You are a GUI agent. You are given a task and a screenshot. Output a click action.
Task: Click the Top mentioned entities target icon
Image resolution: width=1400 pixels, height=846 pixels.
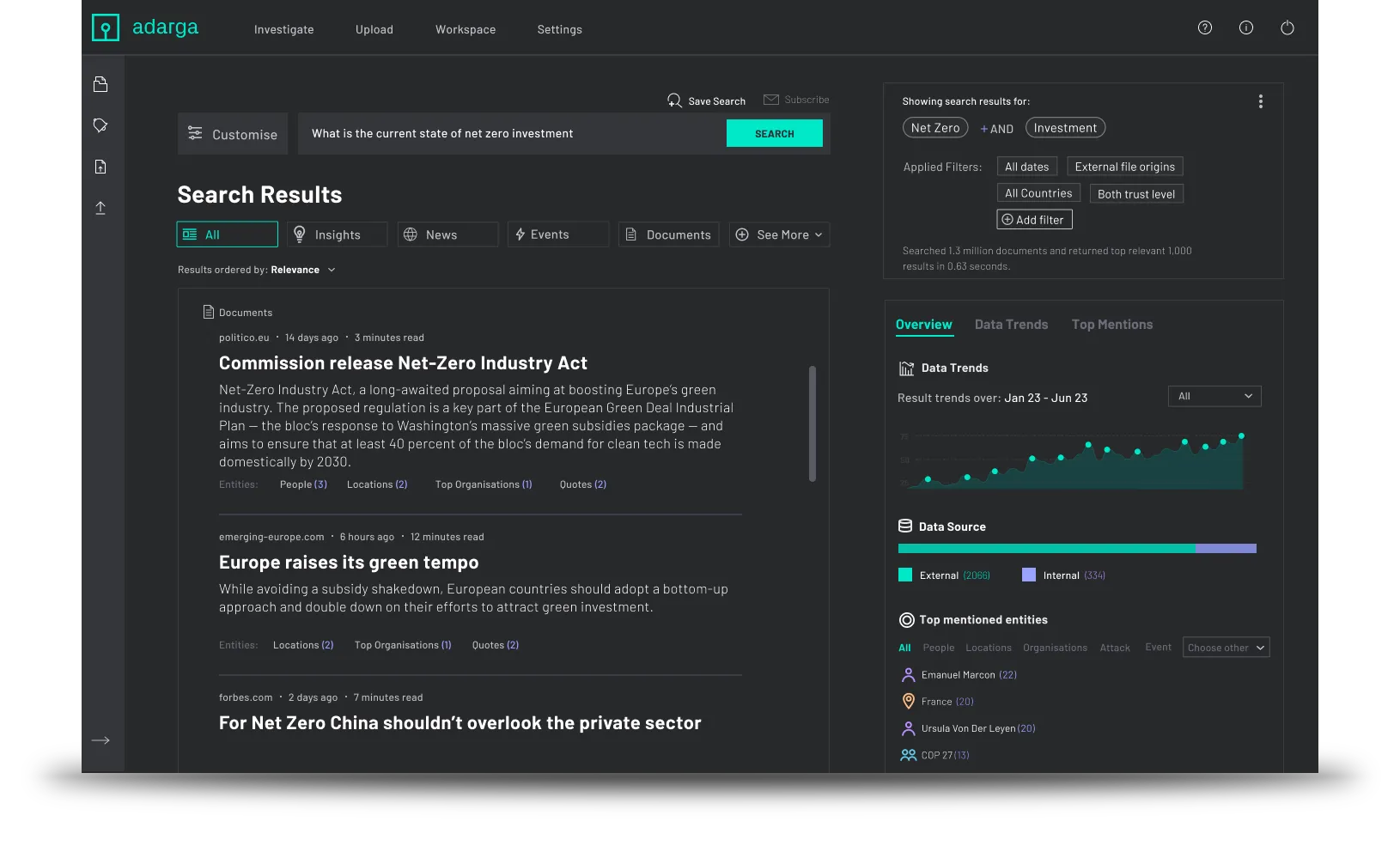[906, 620]
